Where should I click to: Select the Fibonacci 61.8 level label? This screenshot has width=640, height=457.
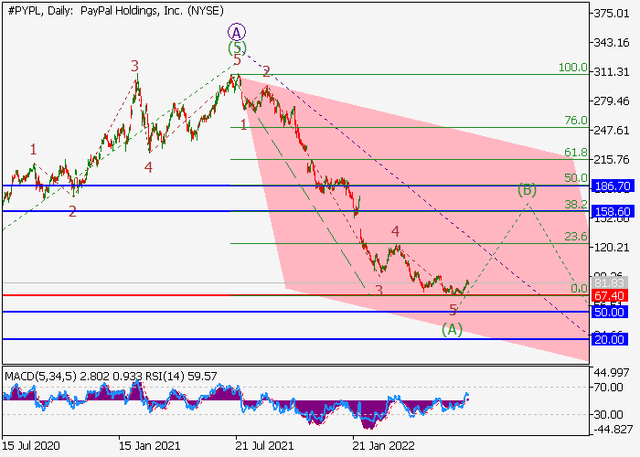574,153
